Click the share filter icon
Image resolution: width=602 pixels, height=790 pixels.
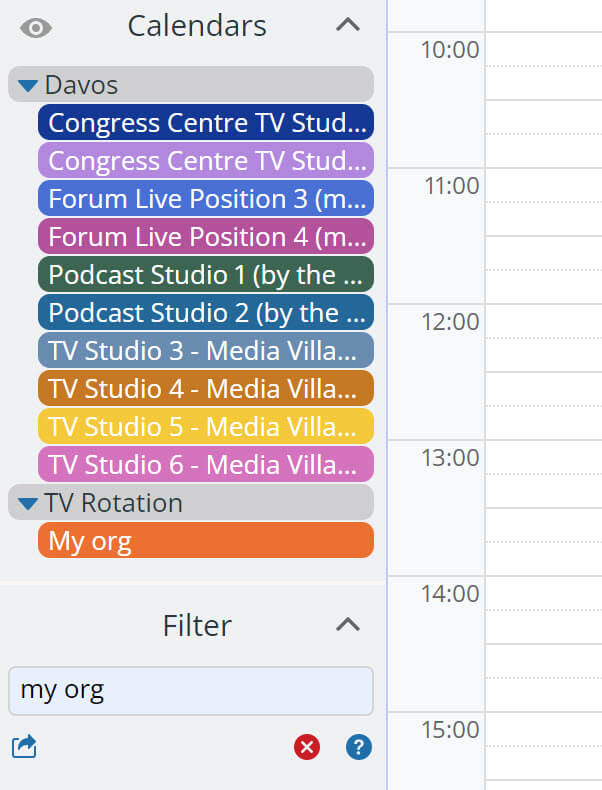(24, 746)
